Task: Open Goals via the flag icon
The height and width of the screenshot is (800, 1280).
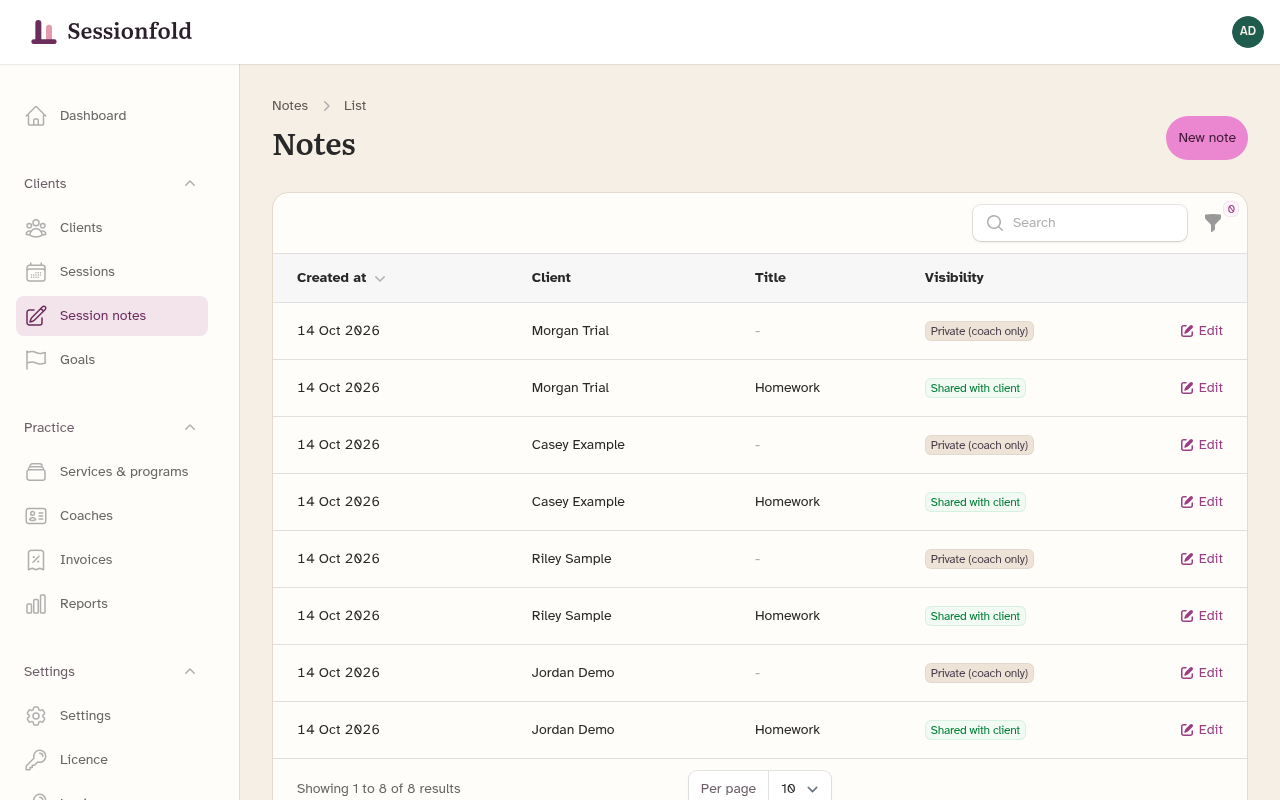Action: (x=36, y=360)
